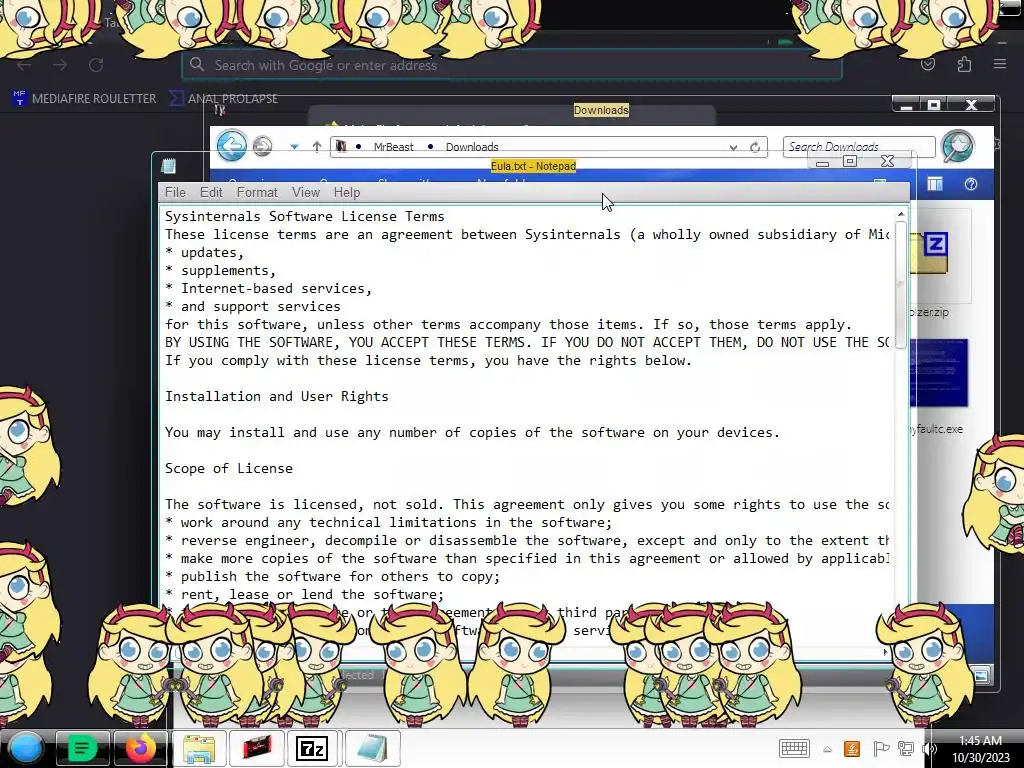Click the '* Internet-based services,' line
The image size is (1024, 768).
268,288
